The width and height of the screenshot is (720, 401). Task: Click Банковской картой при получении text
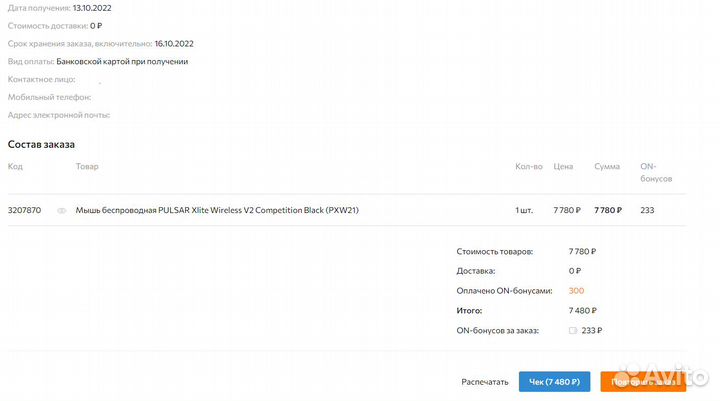click(x=122, y=62)
